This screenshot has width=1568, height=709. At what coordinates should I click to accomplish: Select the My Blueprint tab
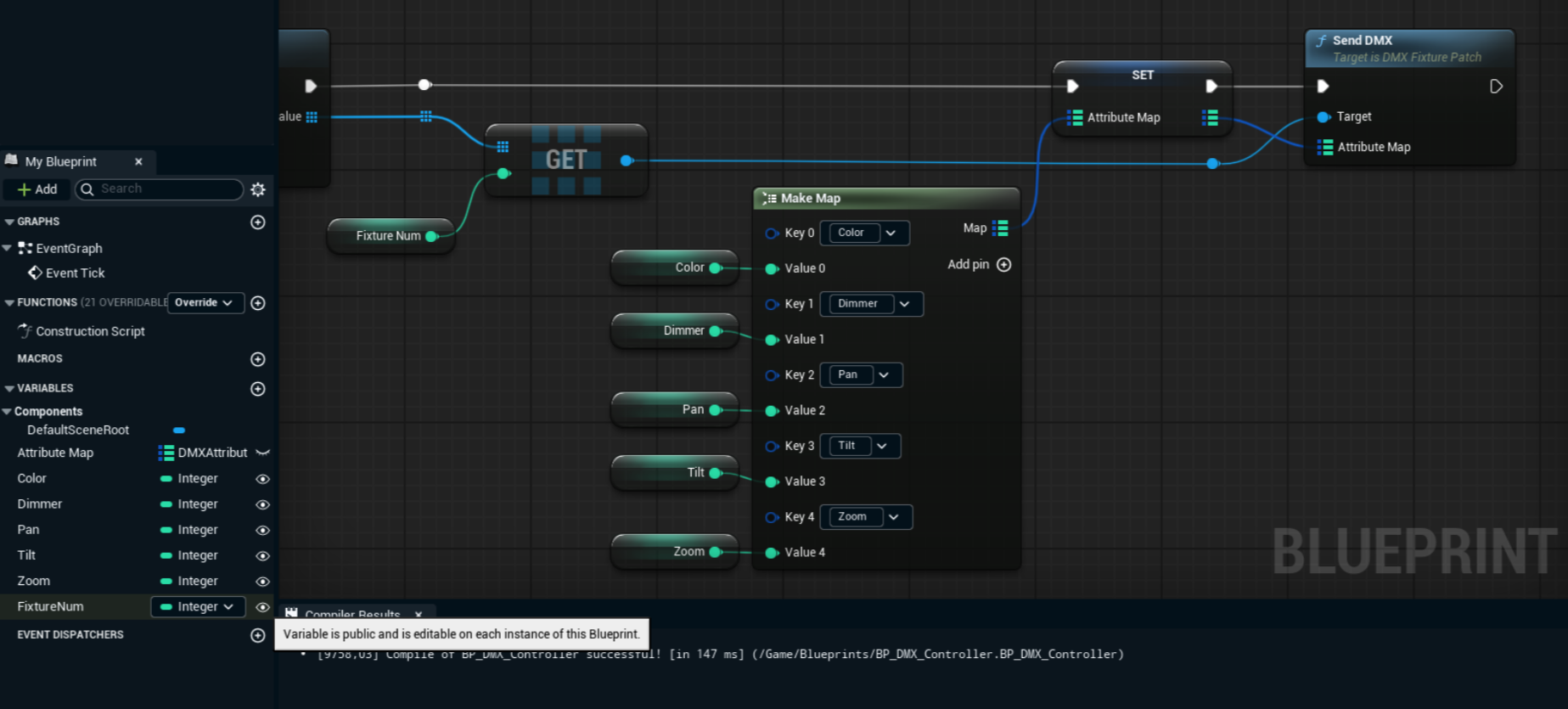click(x=60, y=161)
